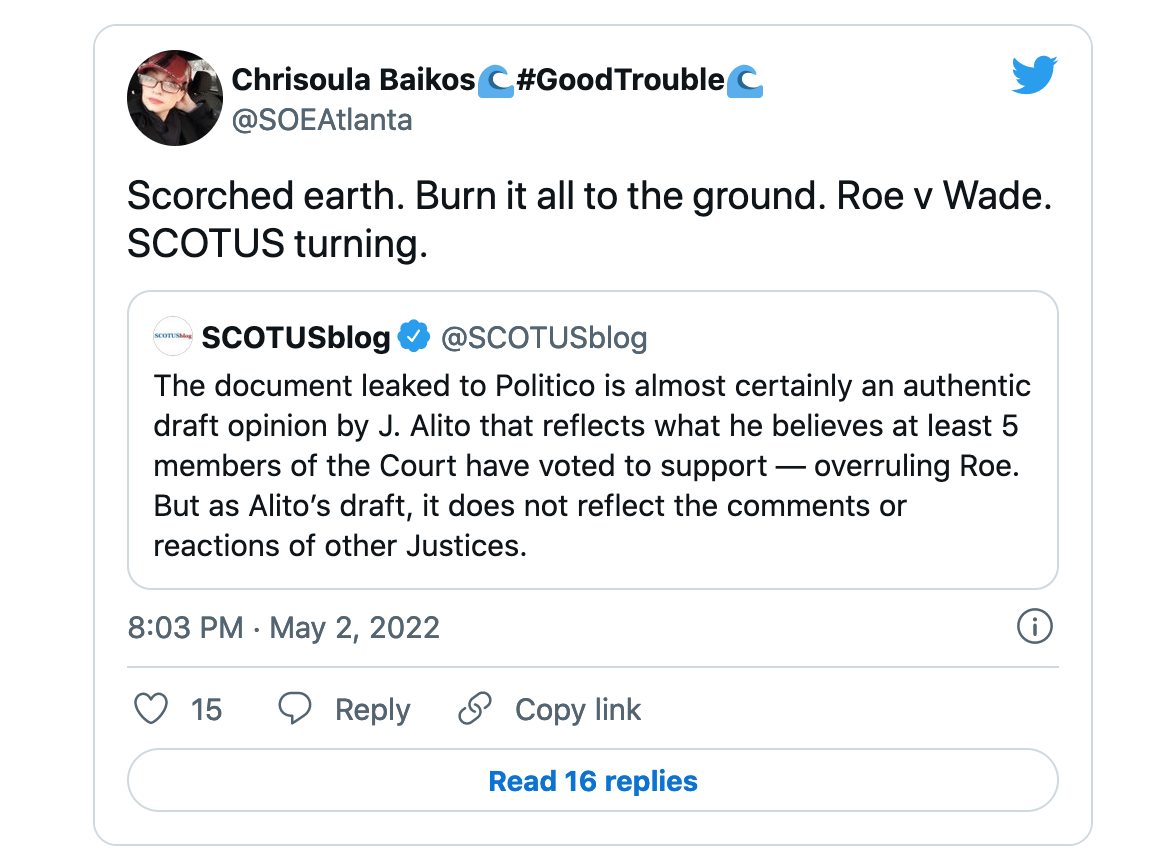Click the like count number 15

pos(206,709)
